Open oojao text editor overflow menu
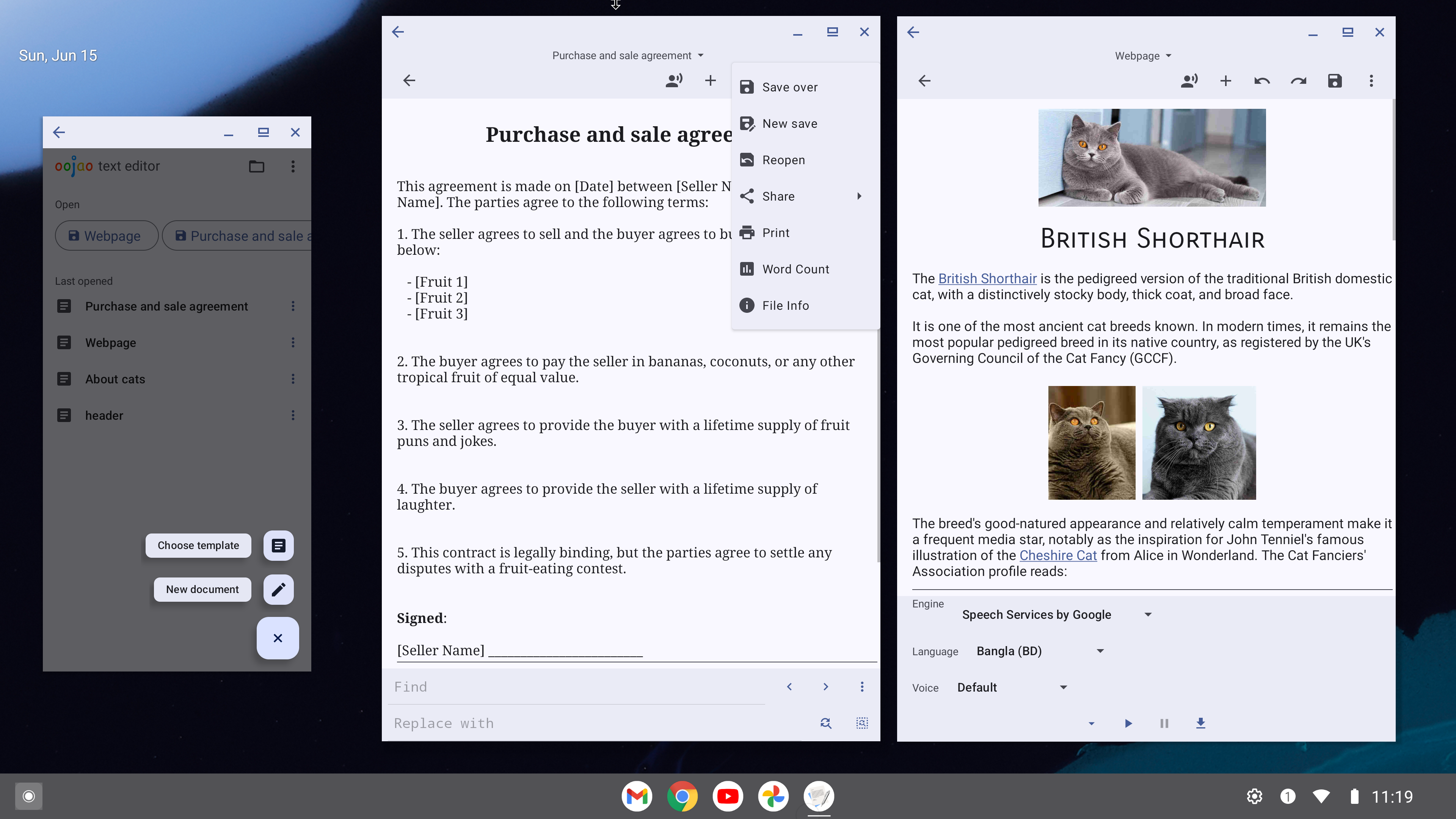The height and width of the screenshot is (819, 1456). [x=293, y=166]
